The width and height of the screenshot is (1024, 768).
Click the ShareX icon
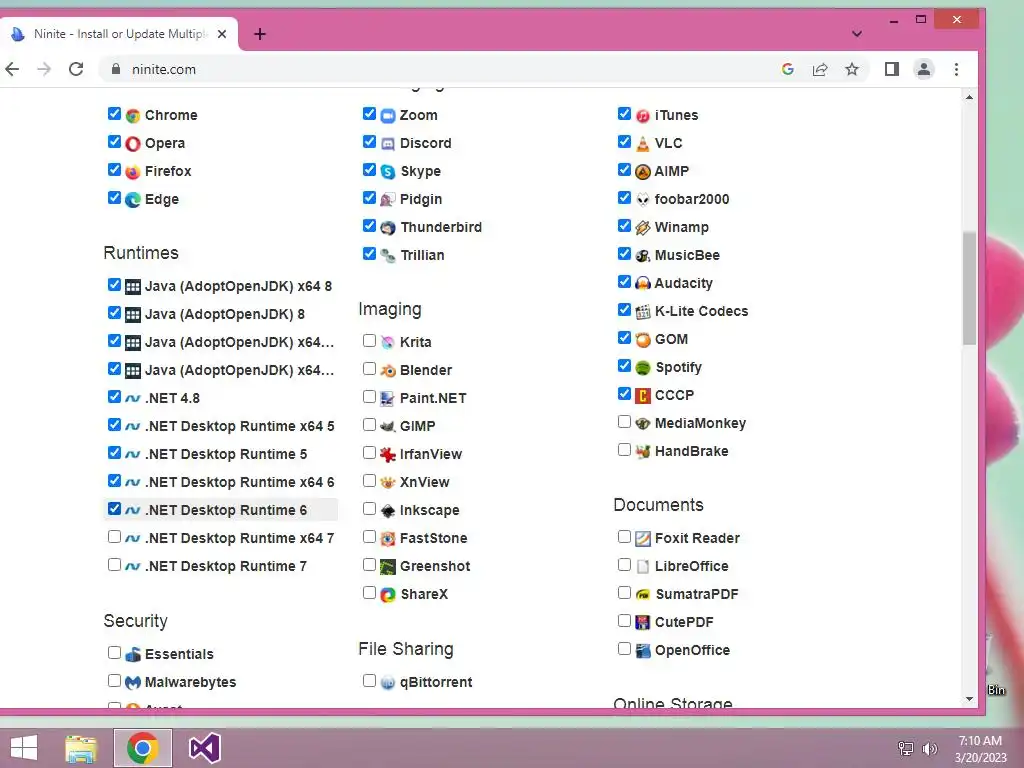tap(388, 595)
